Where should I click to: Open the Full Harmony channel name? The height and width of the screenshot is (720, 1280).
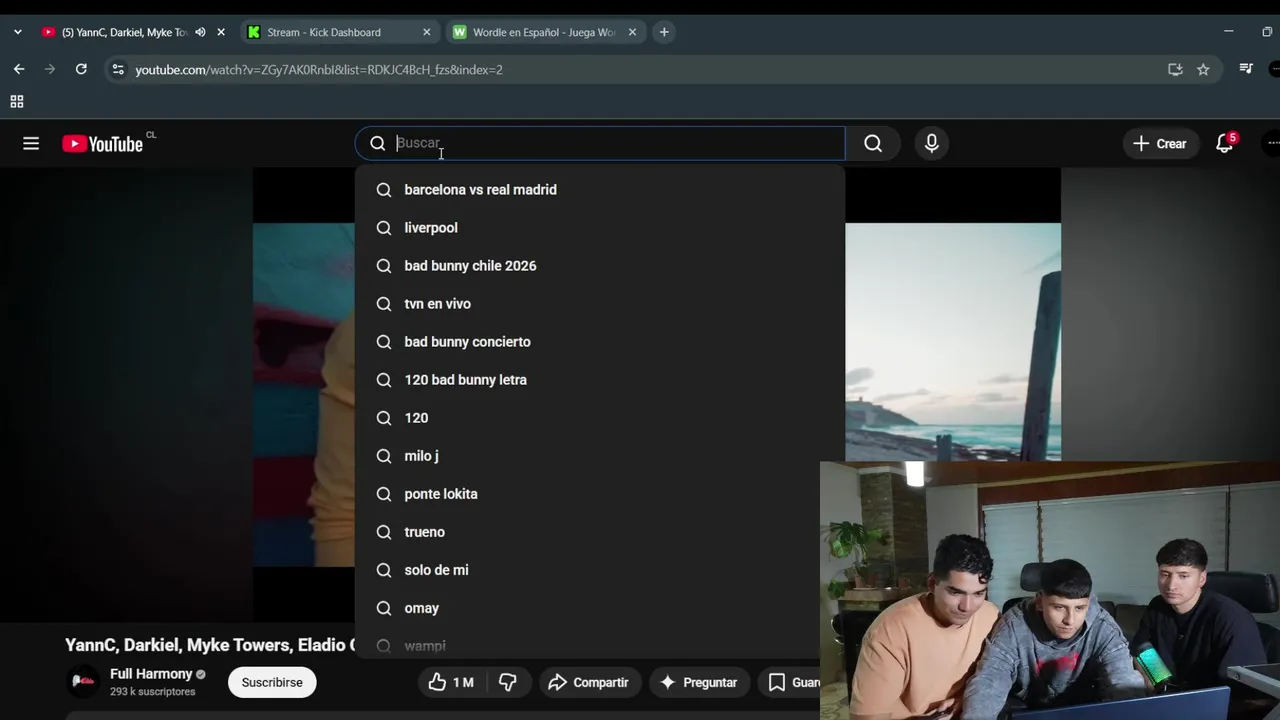(151, 674)
